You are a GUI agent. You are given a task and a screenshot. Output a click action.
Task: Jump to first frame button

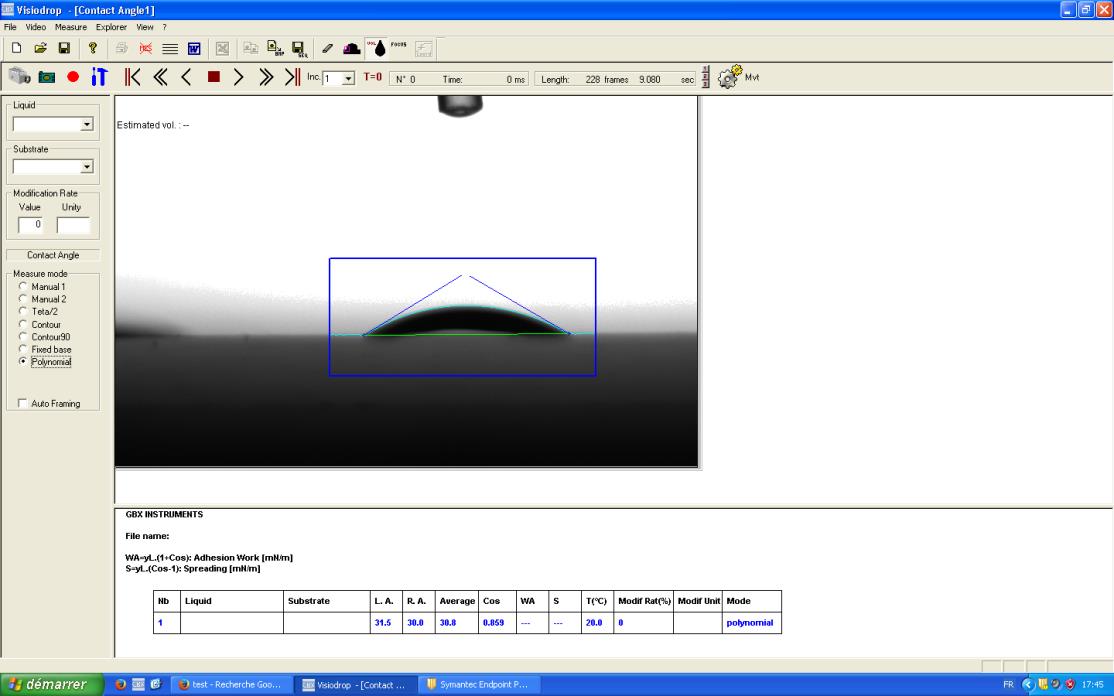[x=132, y=77]
